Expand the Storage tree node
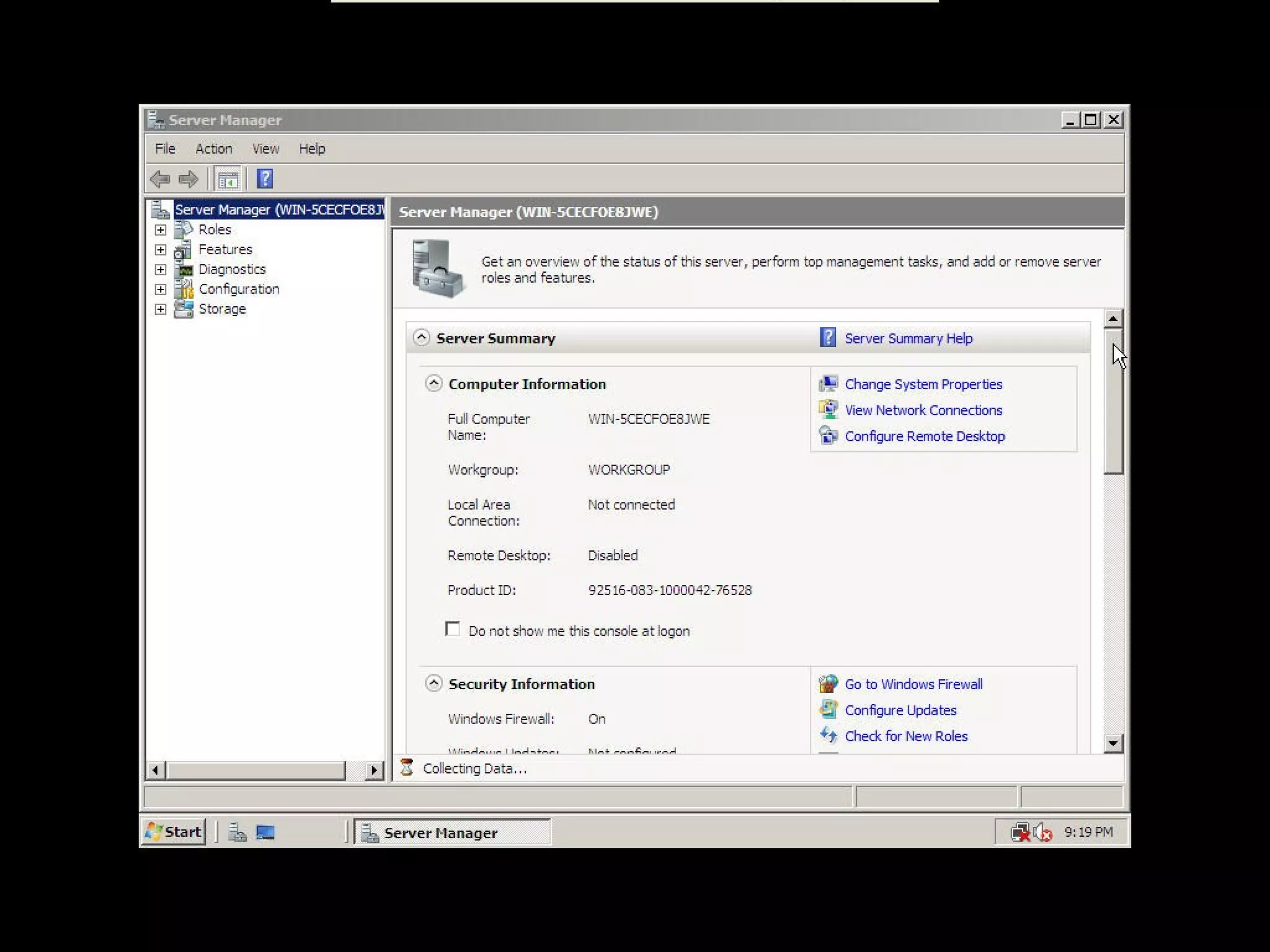Viewport: 1270px width, 952px height. (x=161, y=309)
